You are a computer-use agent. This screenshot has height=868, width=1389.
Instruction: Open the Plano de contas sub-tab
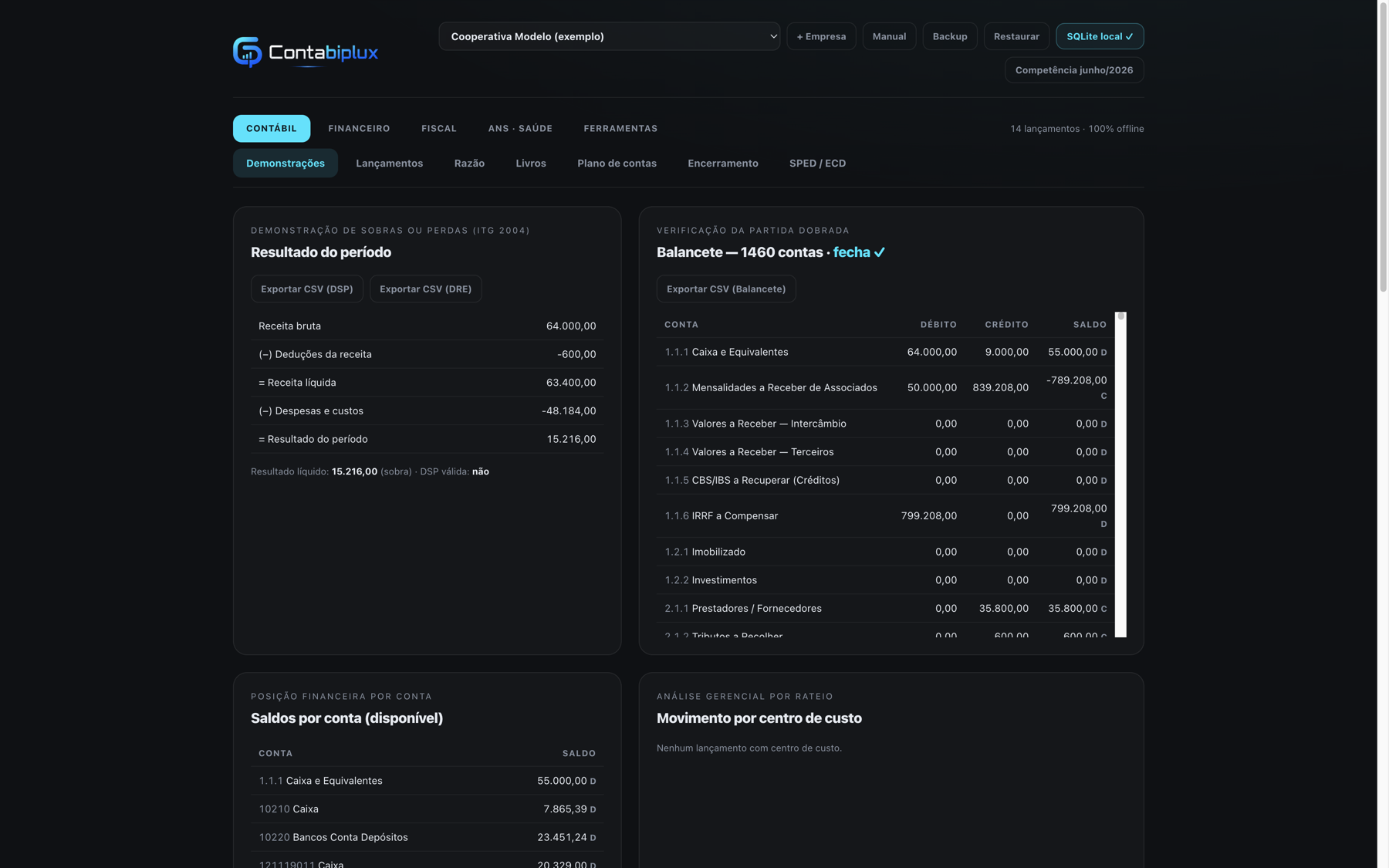(617, 163)
